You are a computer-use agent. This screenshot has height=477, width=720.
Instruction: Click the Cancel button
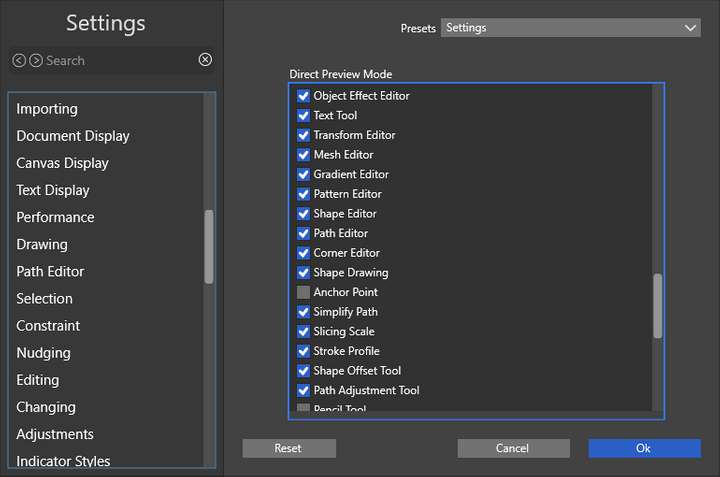click(513, 448)
